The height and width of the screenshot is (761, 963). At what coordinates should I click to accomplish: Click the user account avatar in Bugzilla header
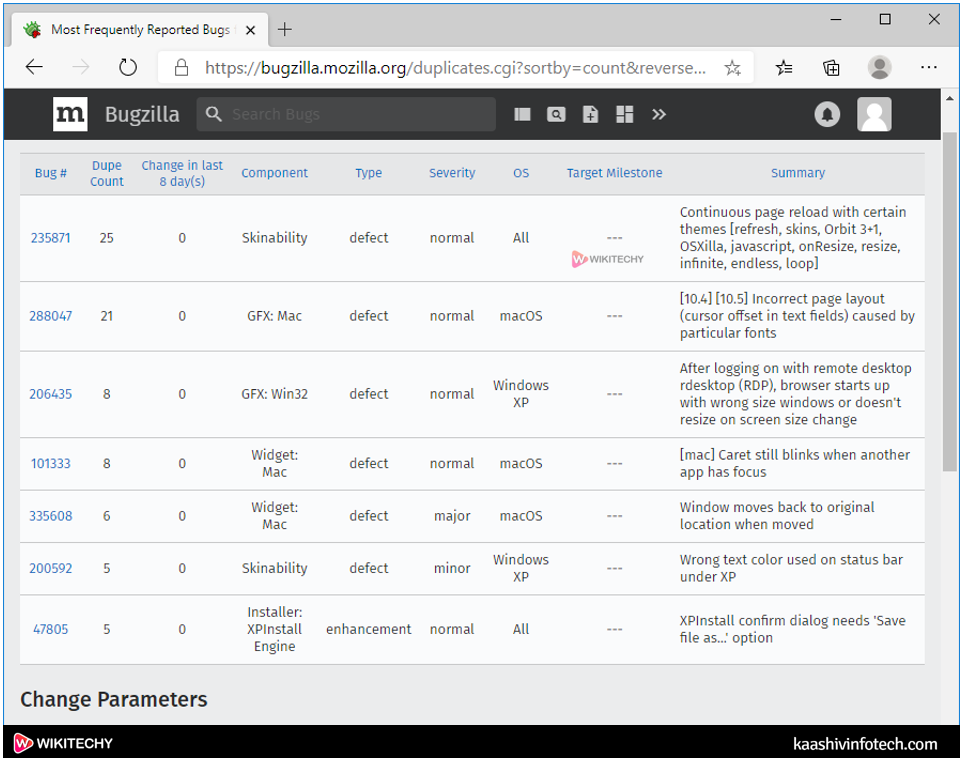pyautogui.click(x=874, y=115)
